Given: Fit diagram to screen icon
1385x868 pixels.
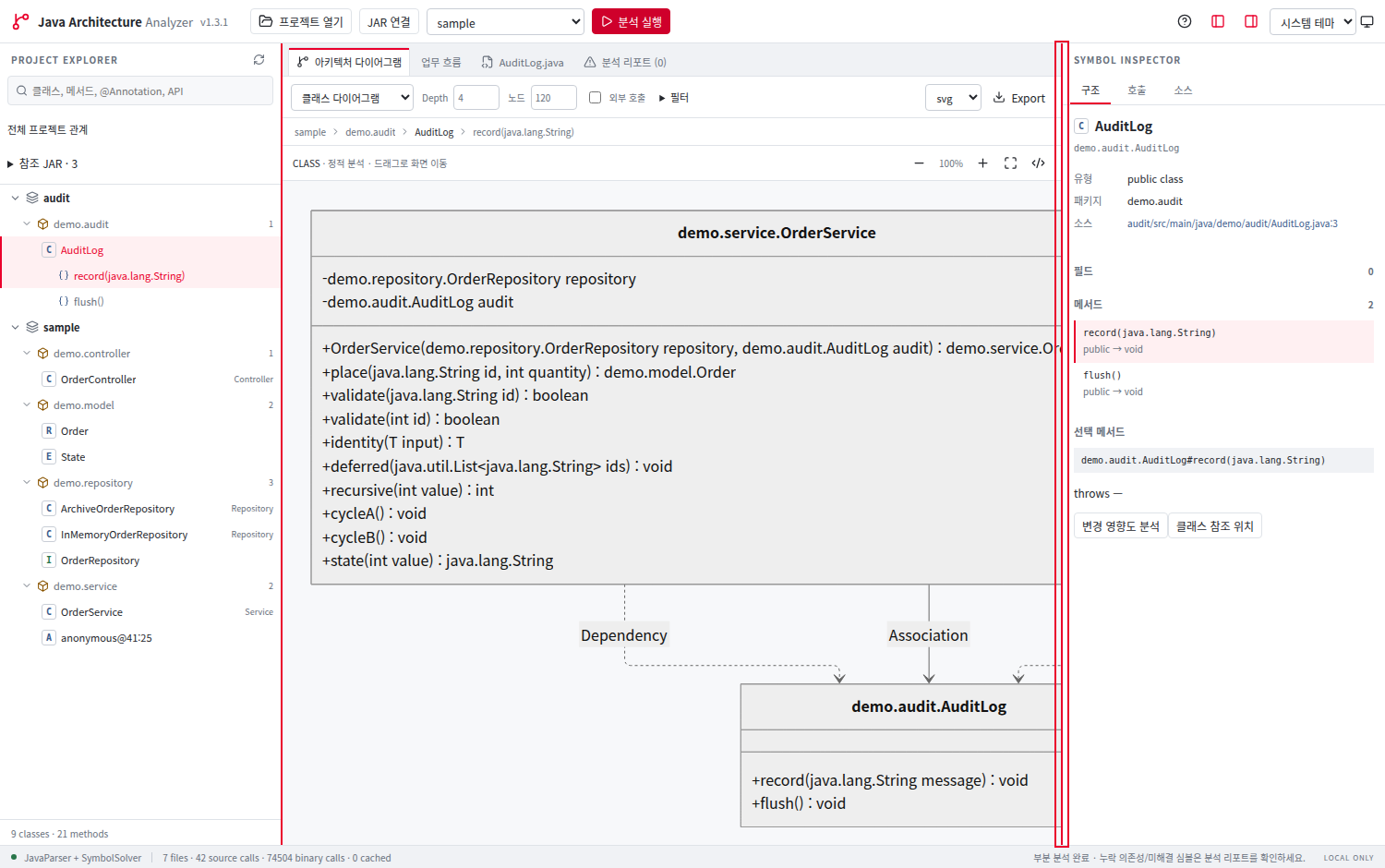Looking at the screenshot, I should (x=1011, y=163).
